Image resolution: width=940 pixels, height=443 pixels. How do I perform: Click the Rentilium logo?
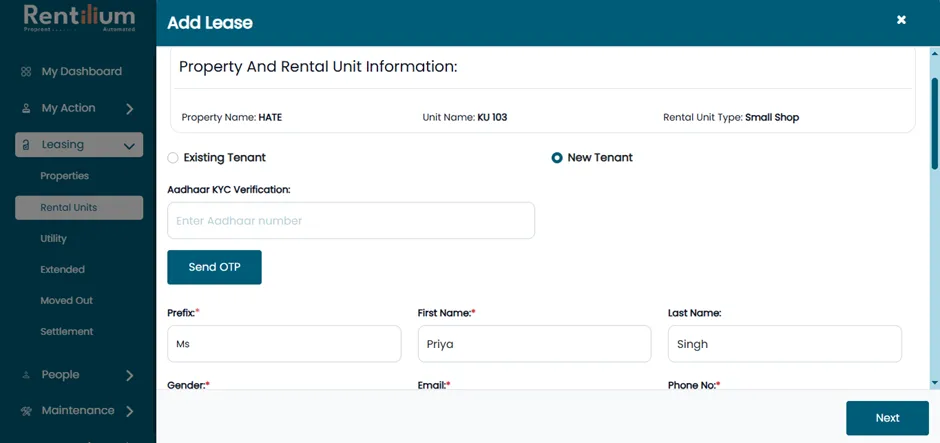click(x=79, y=19)
